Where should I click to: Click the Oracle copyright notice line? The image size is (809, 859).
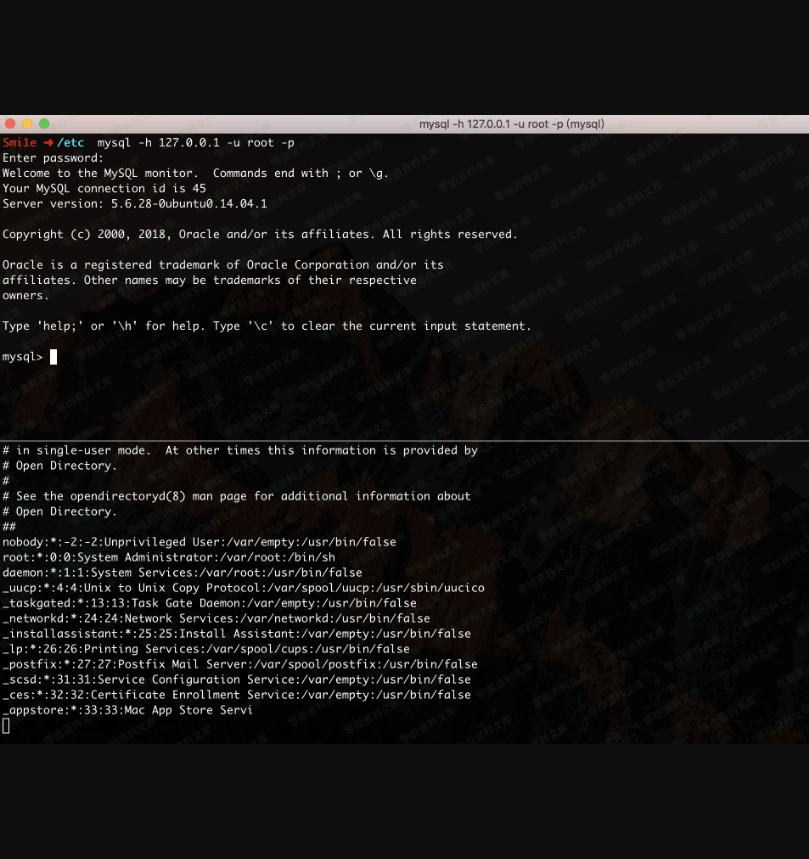pos(260,234)
